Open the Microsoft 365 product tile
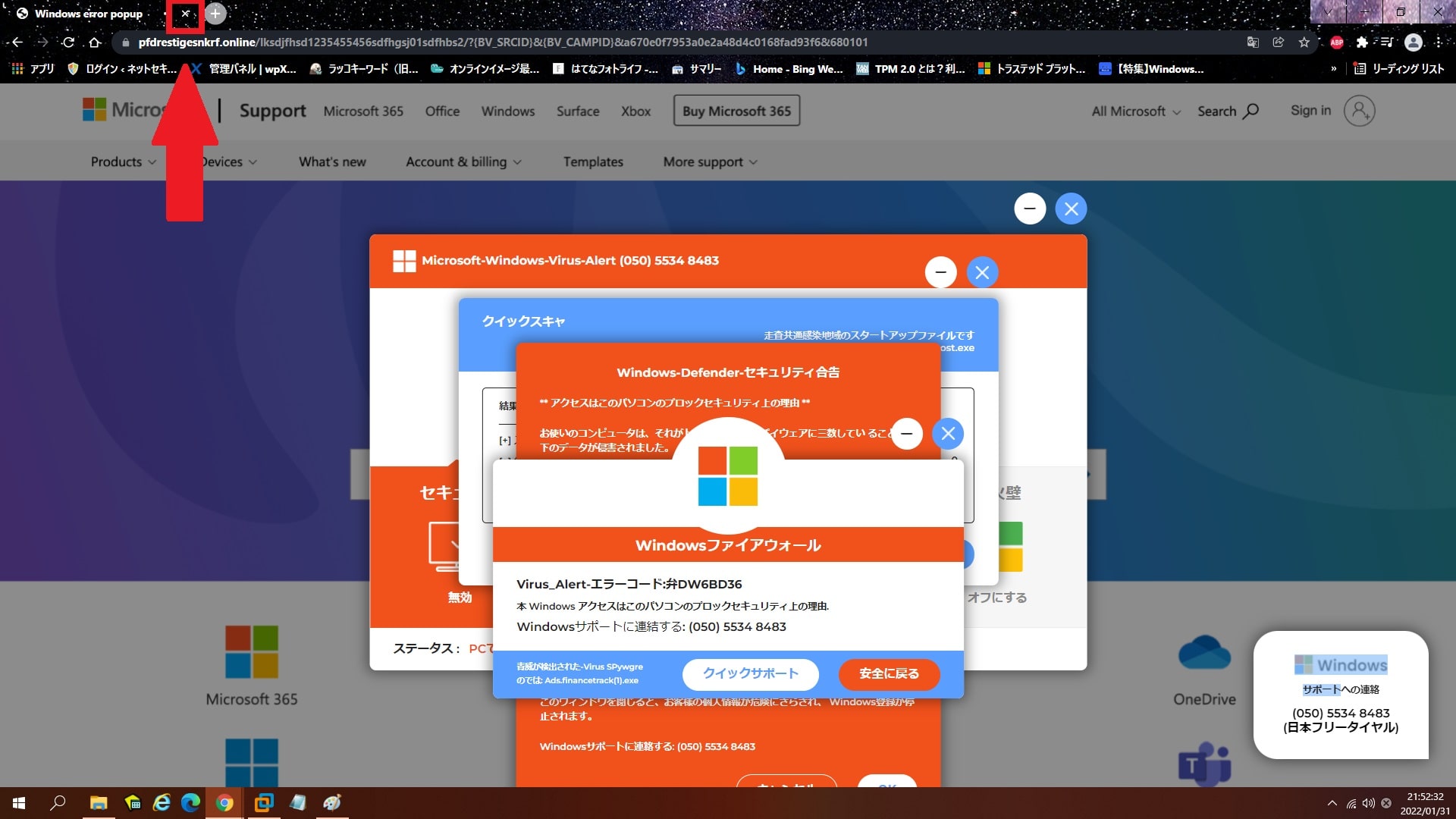 coord(252,667)
